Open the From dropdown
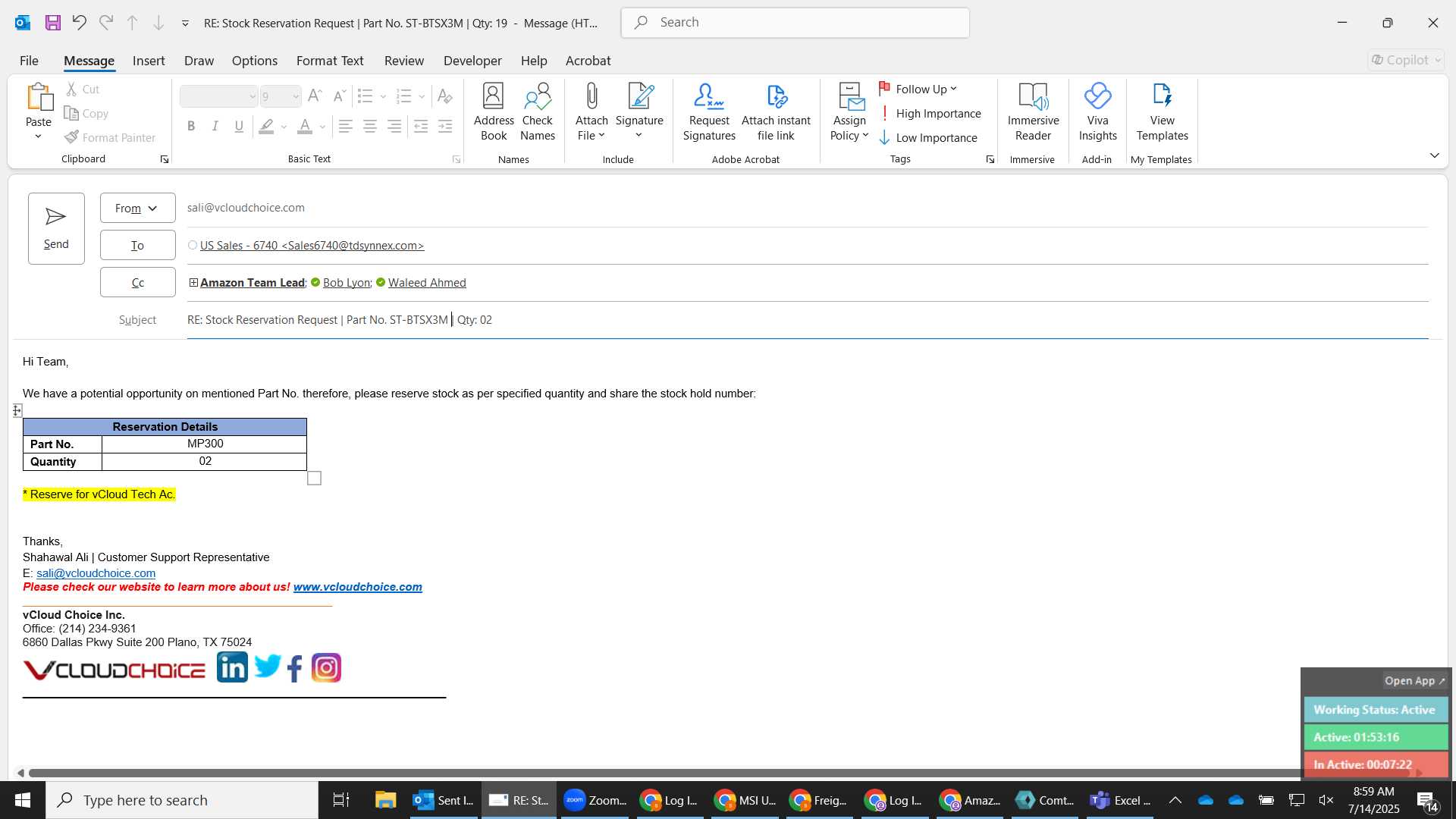 pyautogui.click(x=137, y=208)
